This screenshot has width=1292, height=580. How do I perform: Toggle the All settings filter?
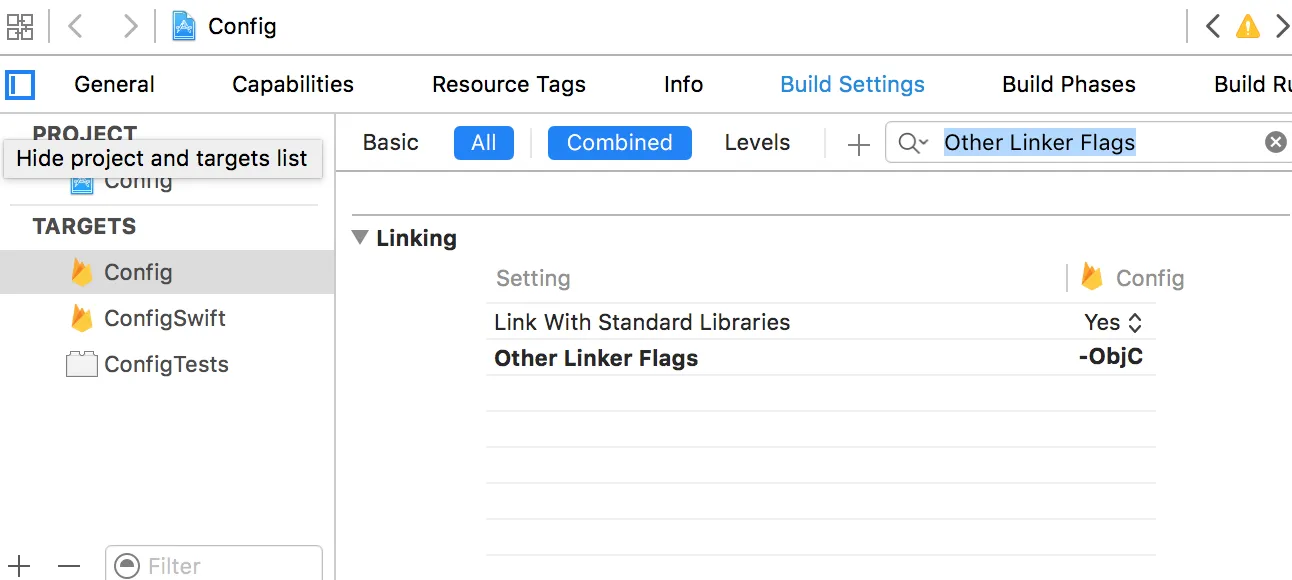tap(483, 143)
